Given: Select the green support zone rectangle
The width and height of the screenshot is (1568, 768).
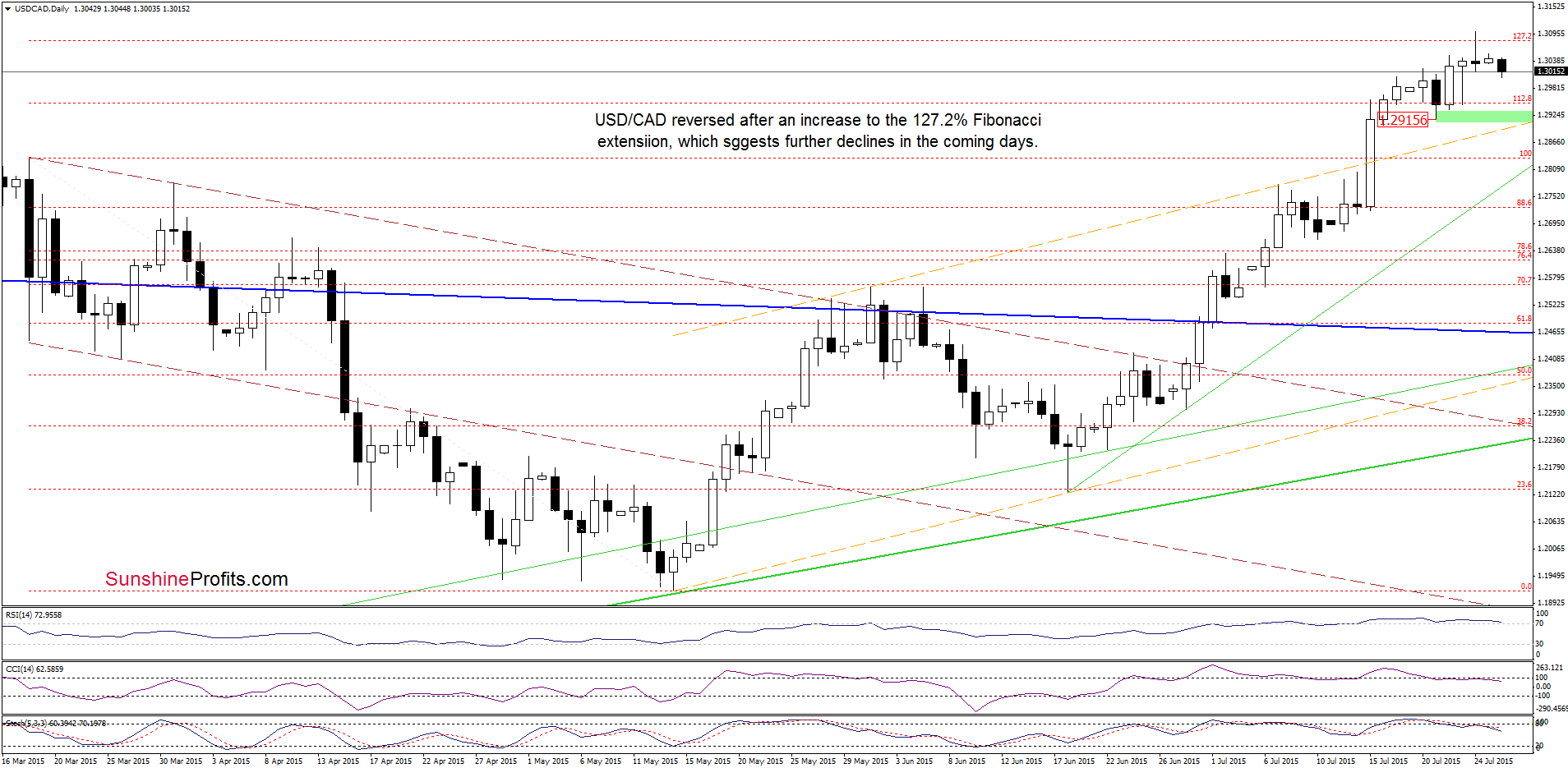Looking at the screenshot, I should 1484,117.
